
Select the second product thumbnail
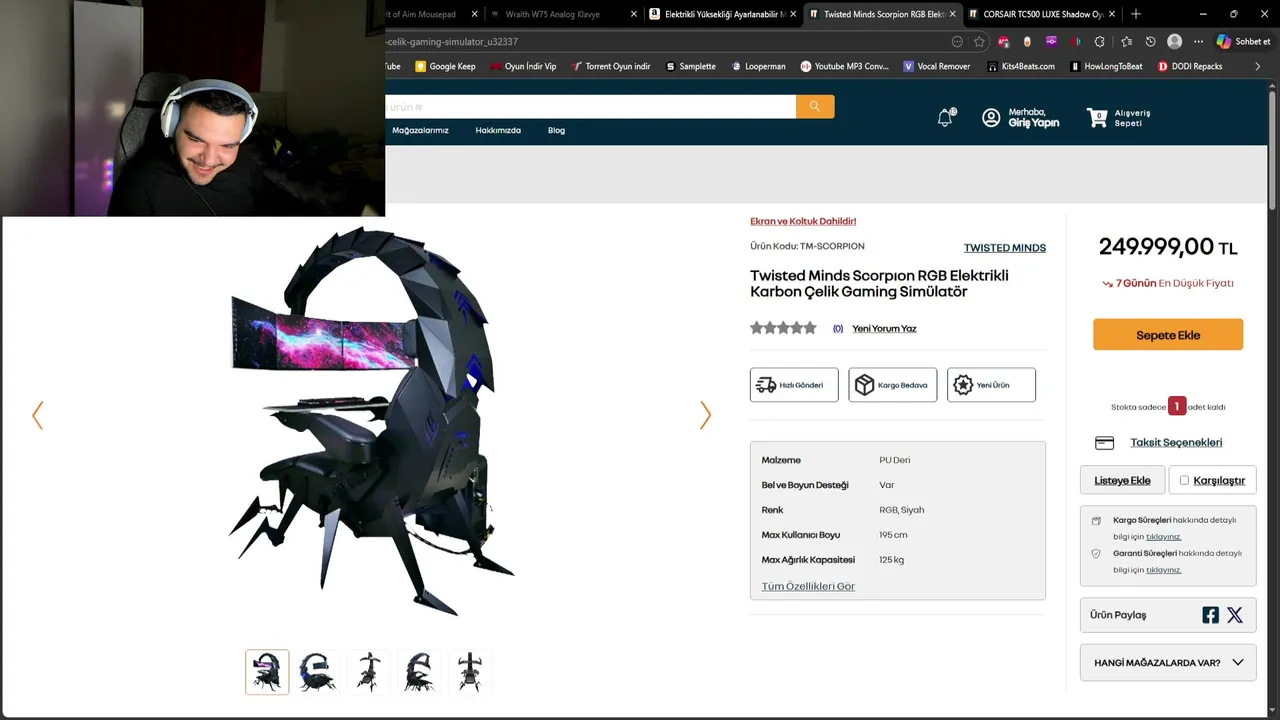pyautogui.click(x=317, y=672)
